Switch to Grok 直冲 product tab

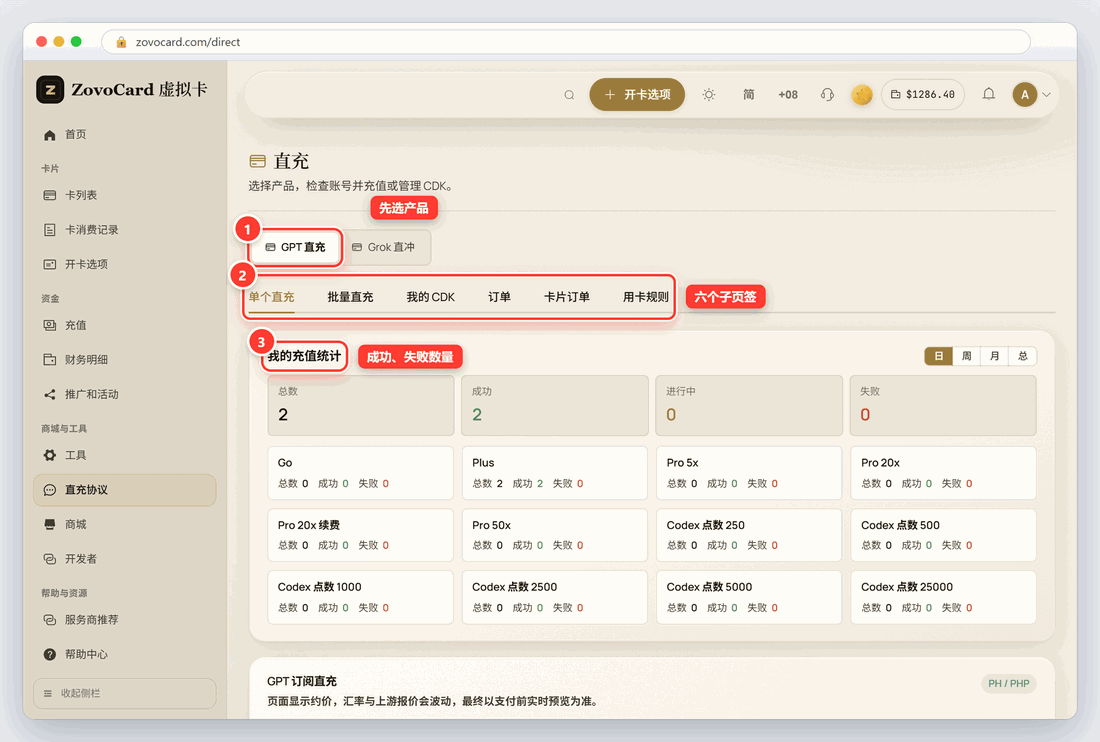pos(385,248)
